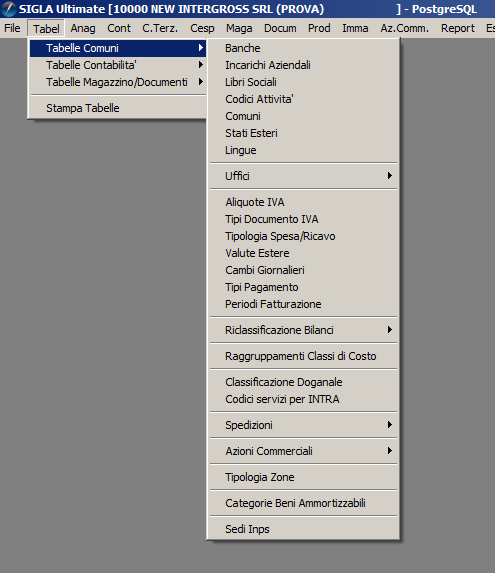Image resolution: width=495 pixels, height=573 pixels.
Task: Choose Sedi Inps menu item
Action: click(x=303, y=529)
